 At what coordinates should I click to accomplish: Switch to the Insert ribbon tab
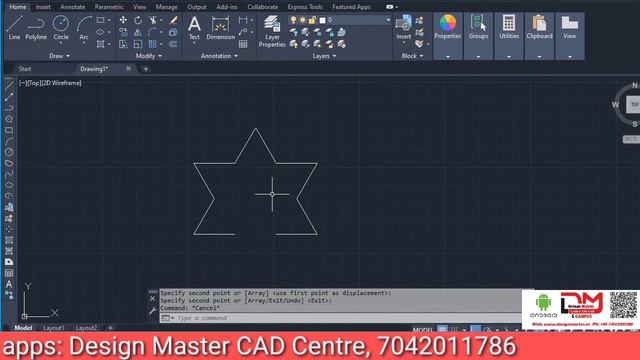[x=43, y=7]
